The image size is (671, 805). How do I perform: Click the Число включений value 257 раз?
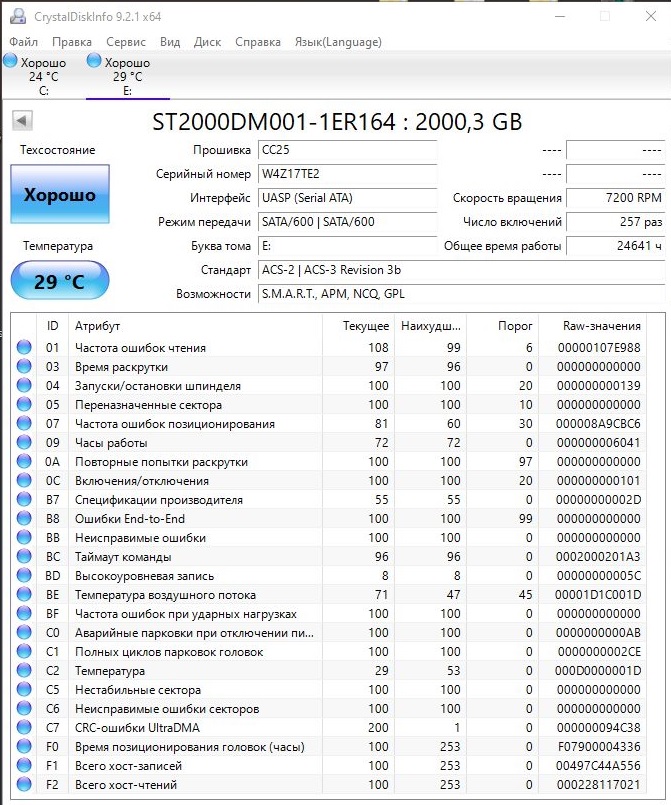(615, 222)
